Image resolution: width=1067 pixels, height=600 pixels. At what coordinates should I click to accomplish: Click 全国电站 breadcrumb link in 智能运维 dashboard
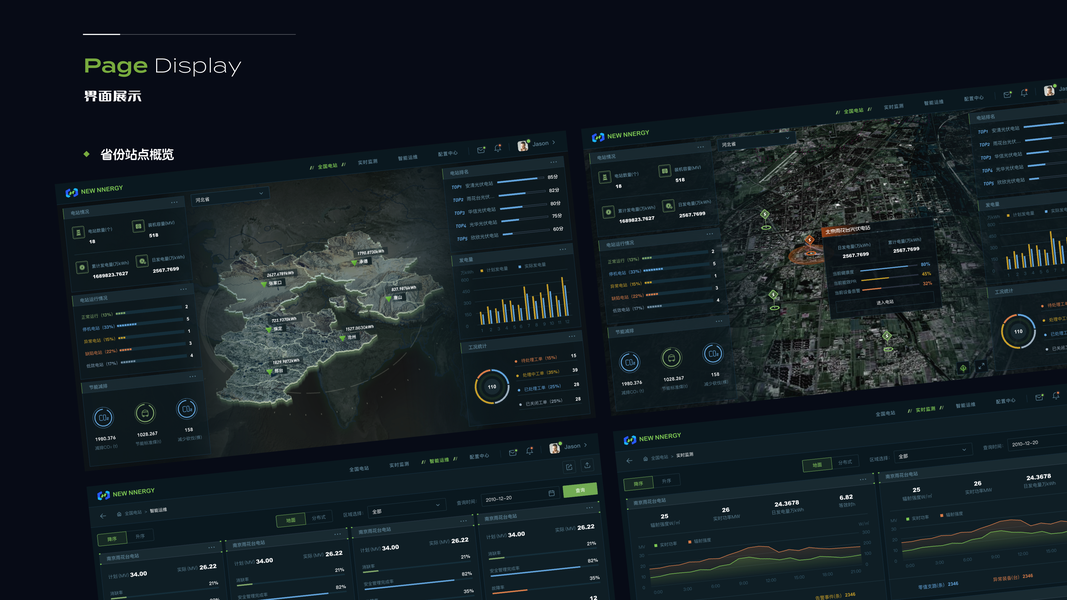click(133, 513)
